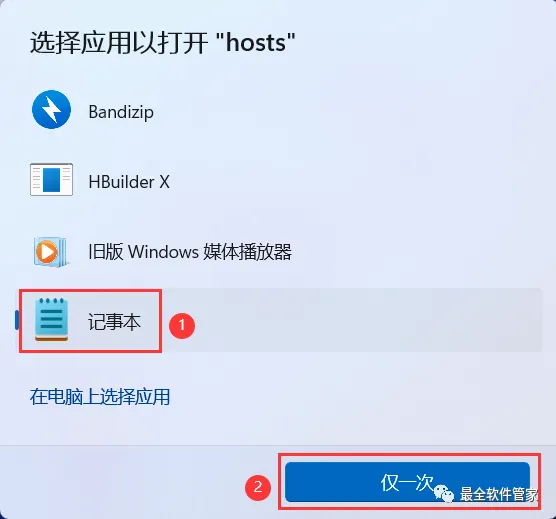This screenshot has width=556, height=519.
Task: Click blank area right of media player row
Action: [418, 252]
